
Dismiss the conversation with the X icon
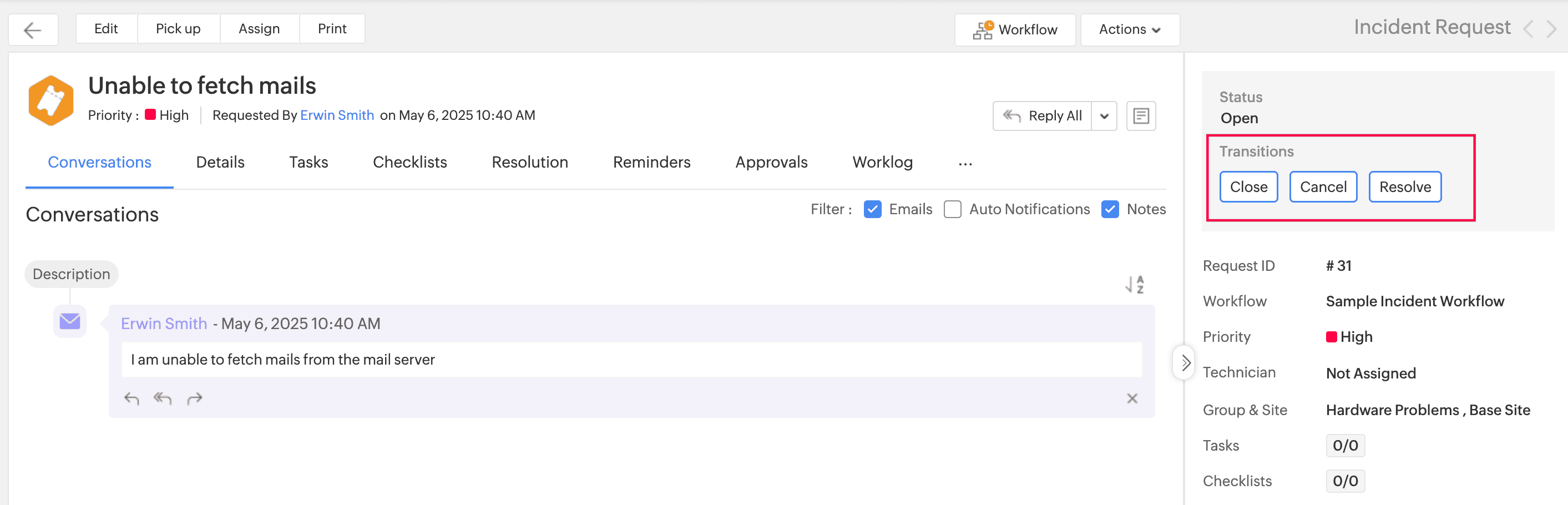(x=1133, y=398)
